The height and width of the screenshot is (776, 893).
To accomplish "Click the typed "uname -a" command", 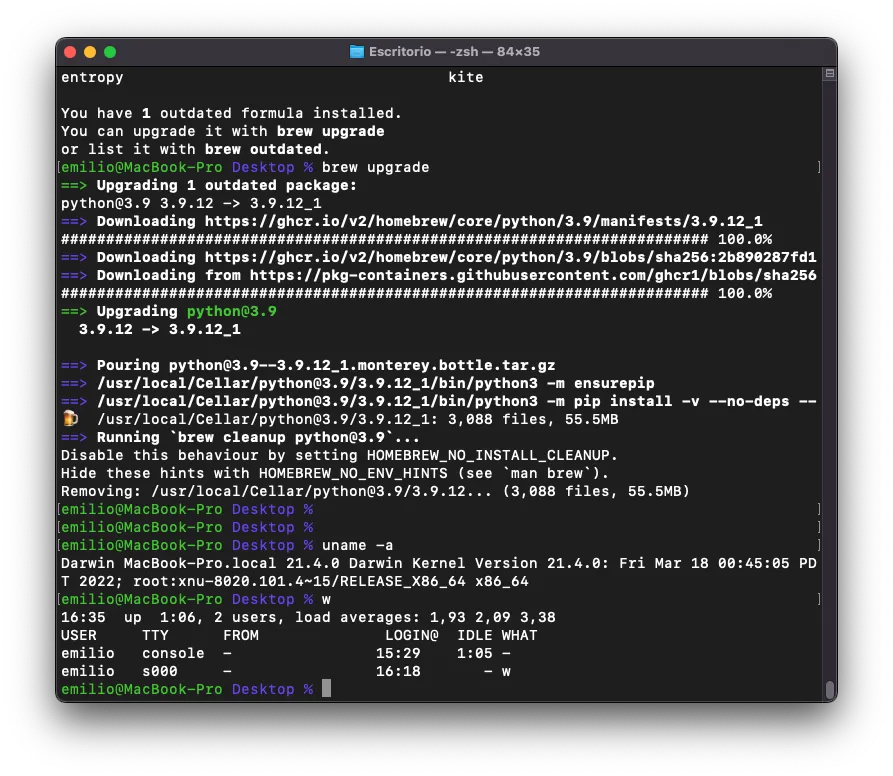I will (x=358, y=545).
